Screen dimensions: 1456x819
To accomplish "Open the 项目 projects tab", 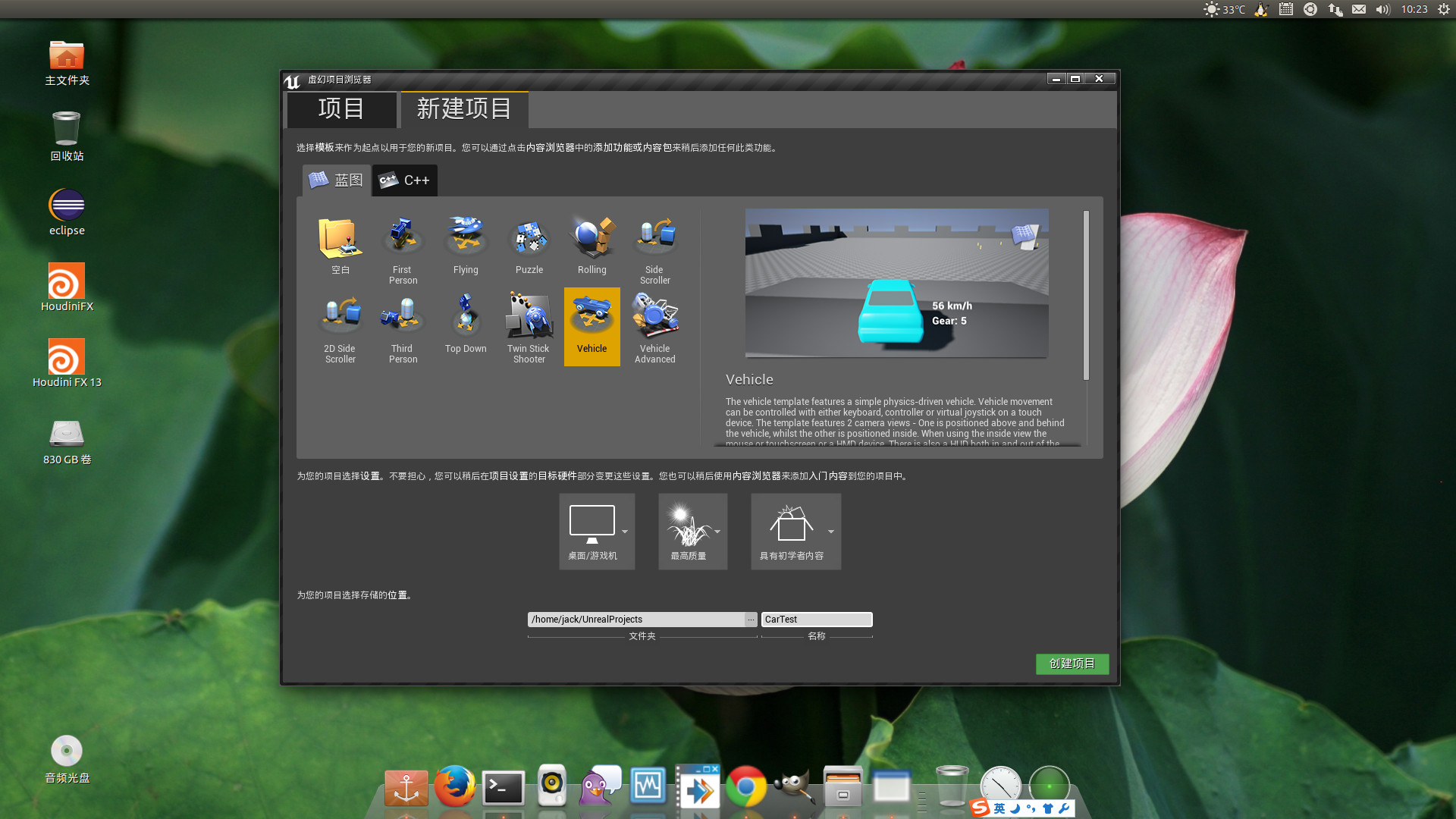I will pyautogui.click(x=341, y=109).
